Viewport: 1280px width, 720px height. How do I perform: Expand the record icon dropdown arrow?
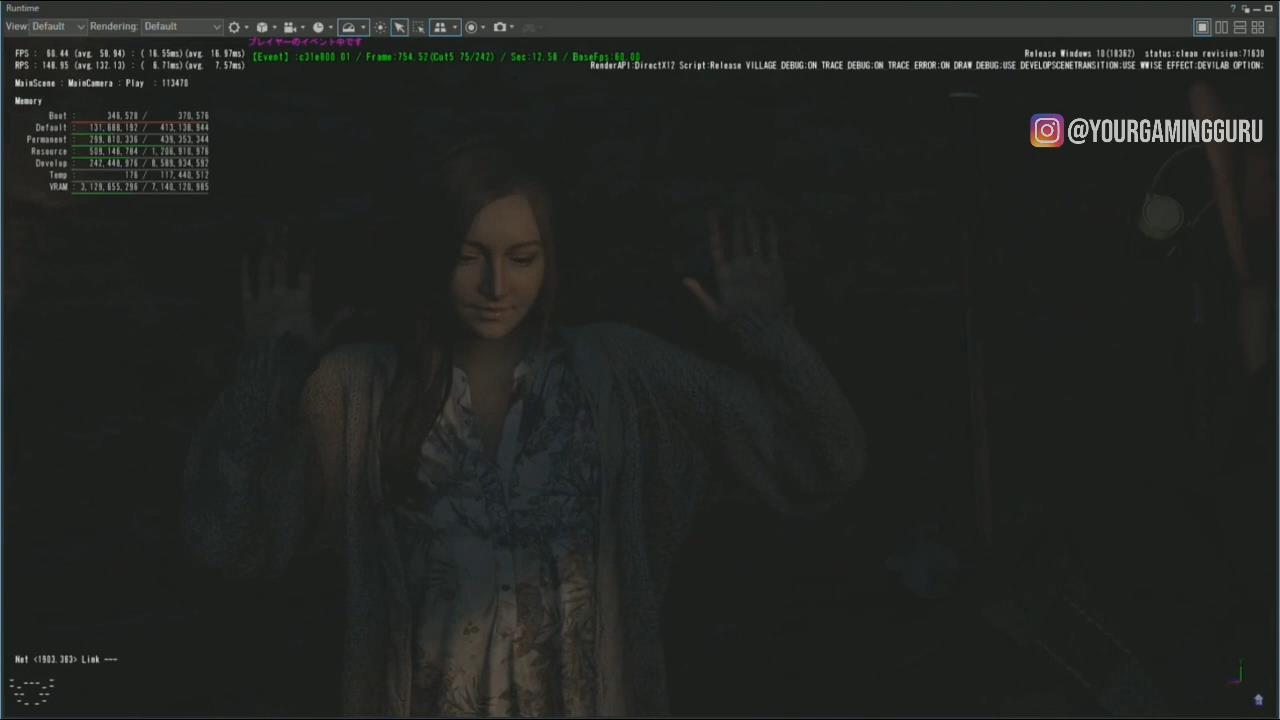pyautogui.click(x=483, y=27)
